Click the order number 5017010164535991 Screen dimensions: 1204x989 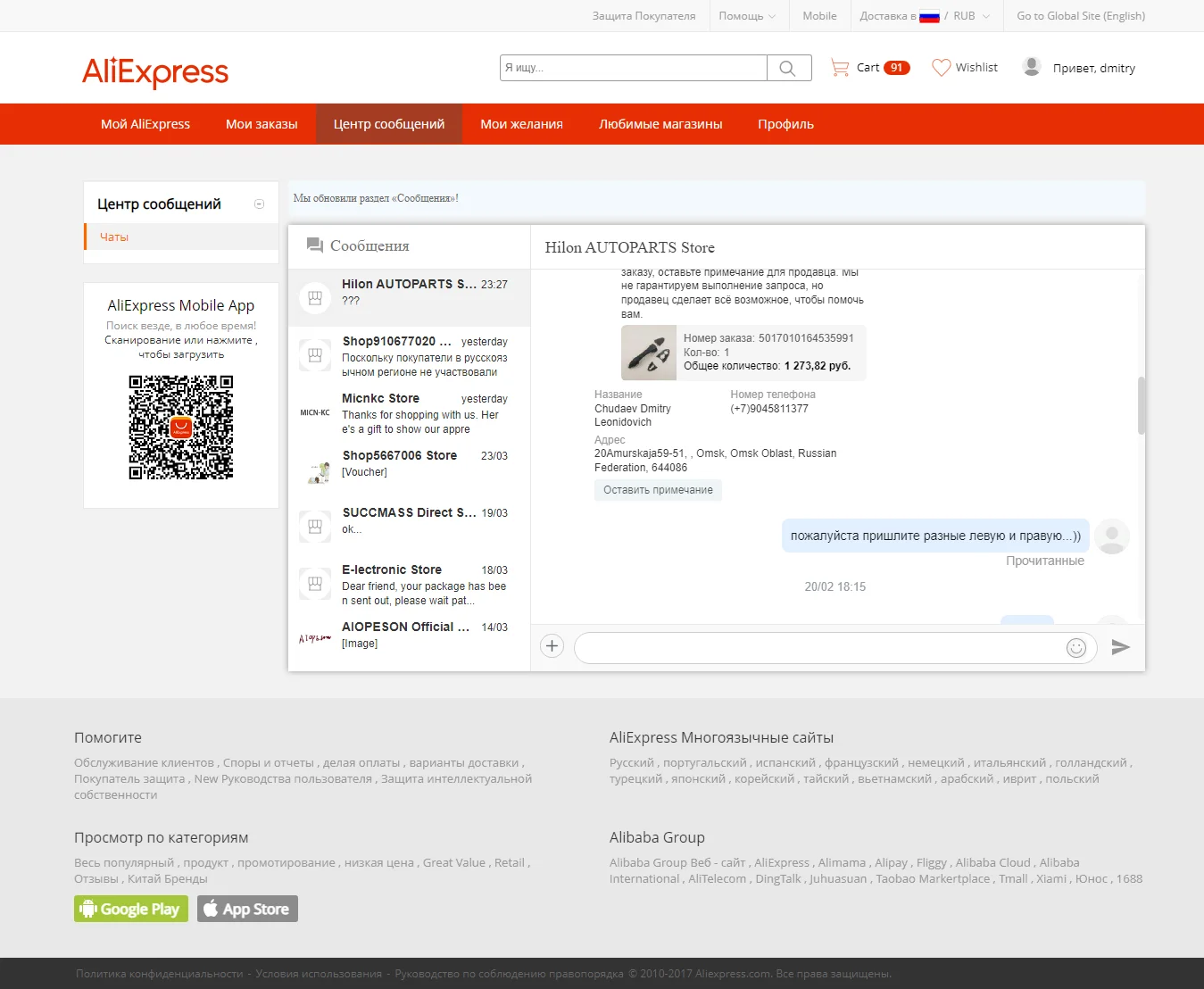(x=806, y=338)
